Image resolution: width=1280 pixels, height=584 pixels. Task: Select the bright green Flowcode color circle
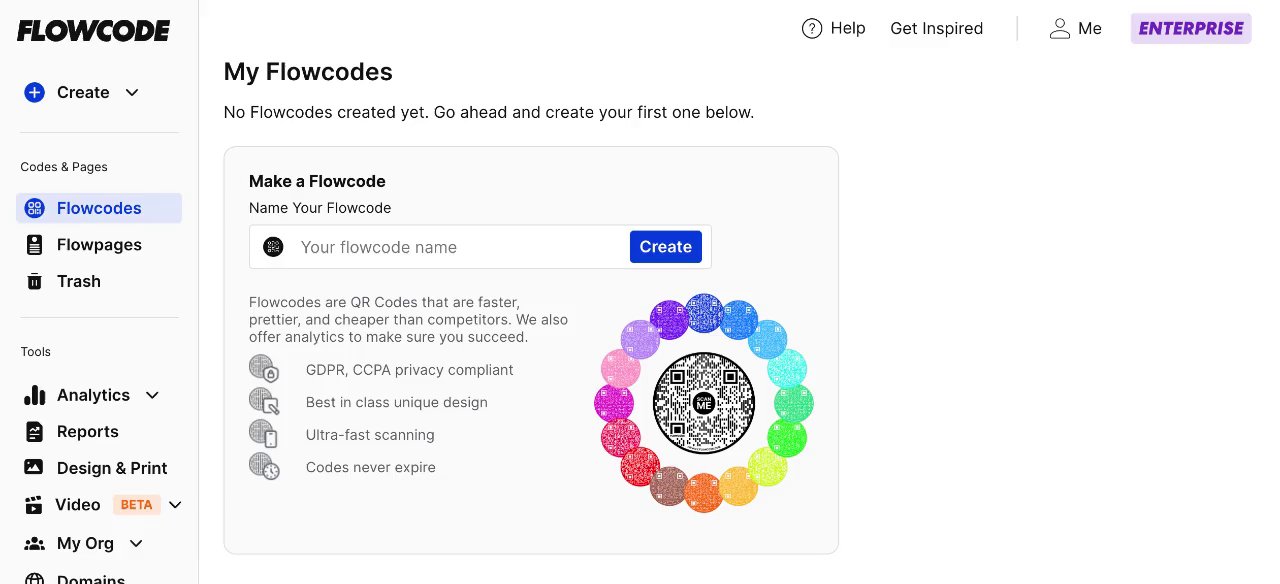click(787, 438)
